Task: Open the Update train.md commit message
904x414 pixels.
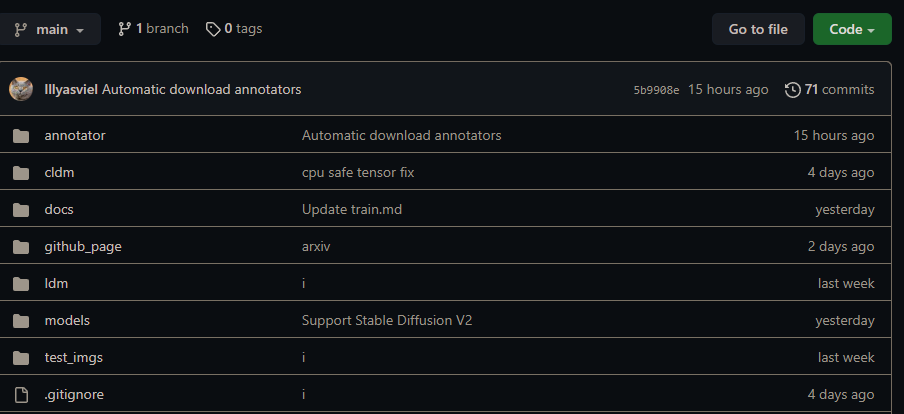Action: [352, 209]
